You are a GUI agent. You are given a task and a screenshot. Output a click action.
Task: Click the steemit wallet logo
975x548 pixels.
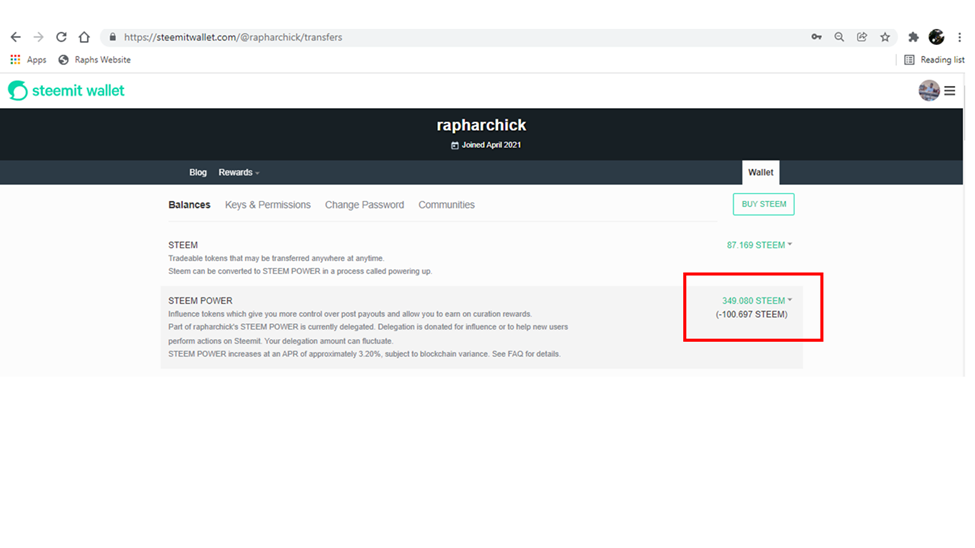pyautogui.click(x=66, y=91)
